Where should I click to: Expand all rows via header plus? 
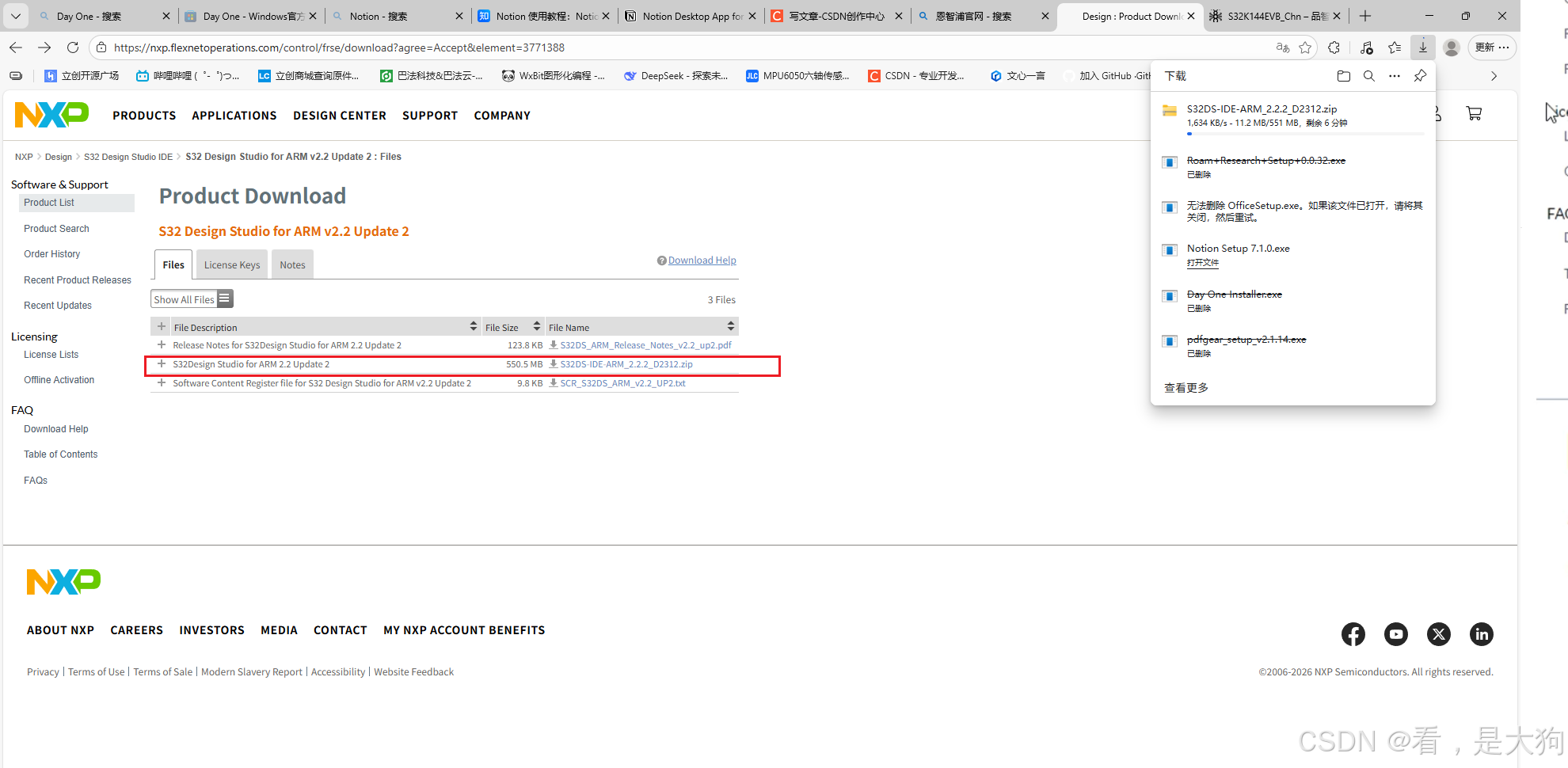[162, 327]
